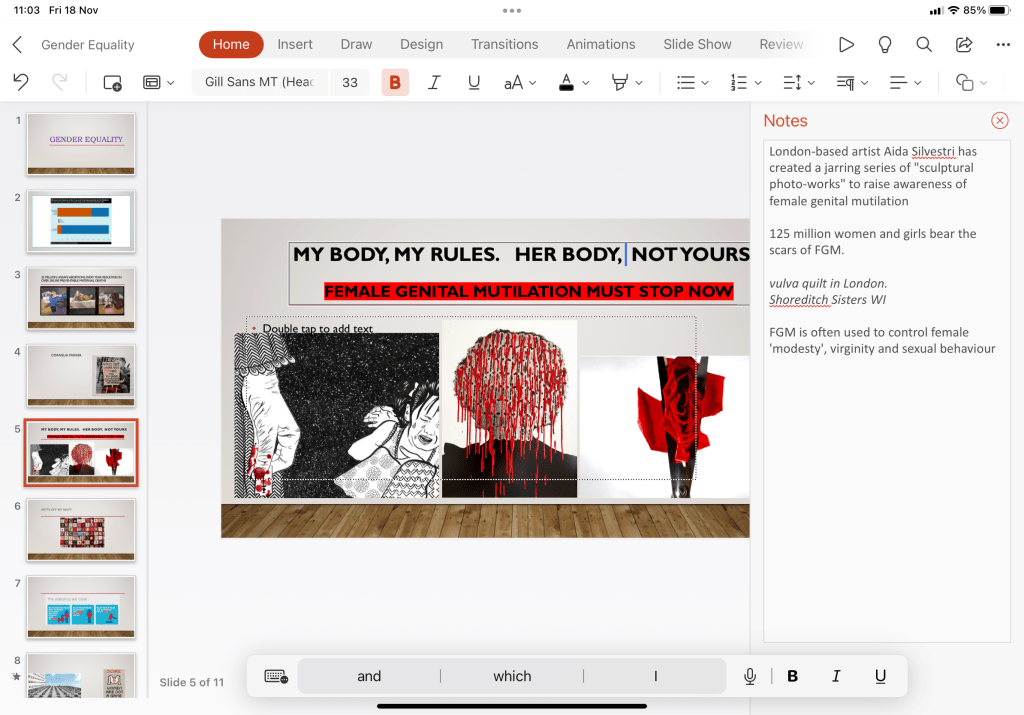Viewport: 1024px width, 715px height.
Task: Open the Animations tab
Action: tap(601, 45)
